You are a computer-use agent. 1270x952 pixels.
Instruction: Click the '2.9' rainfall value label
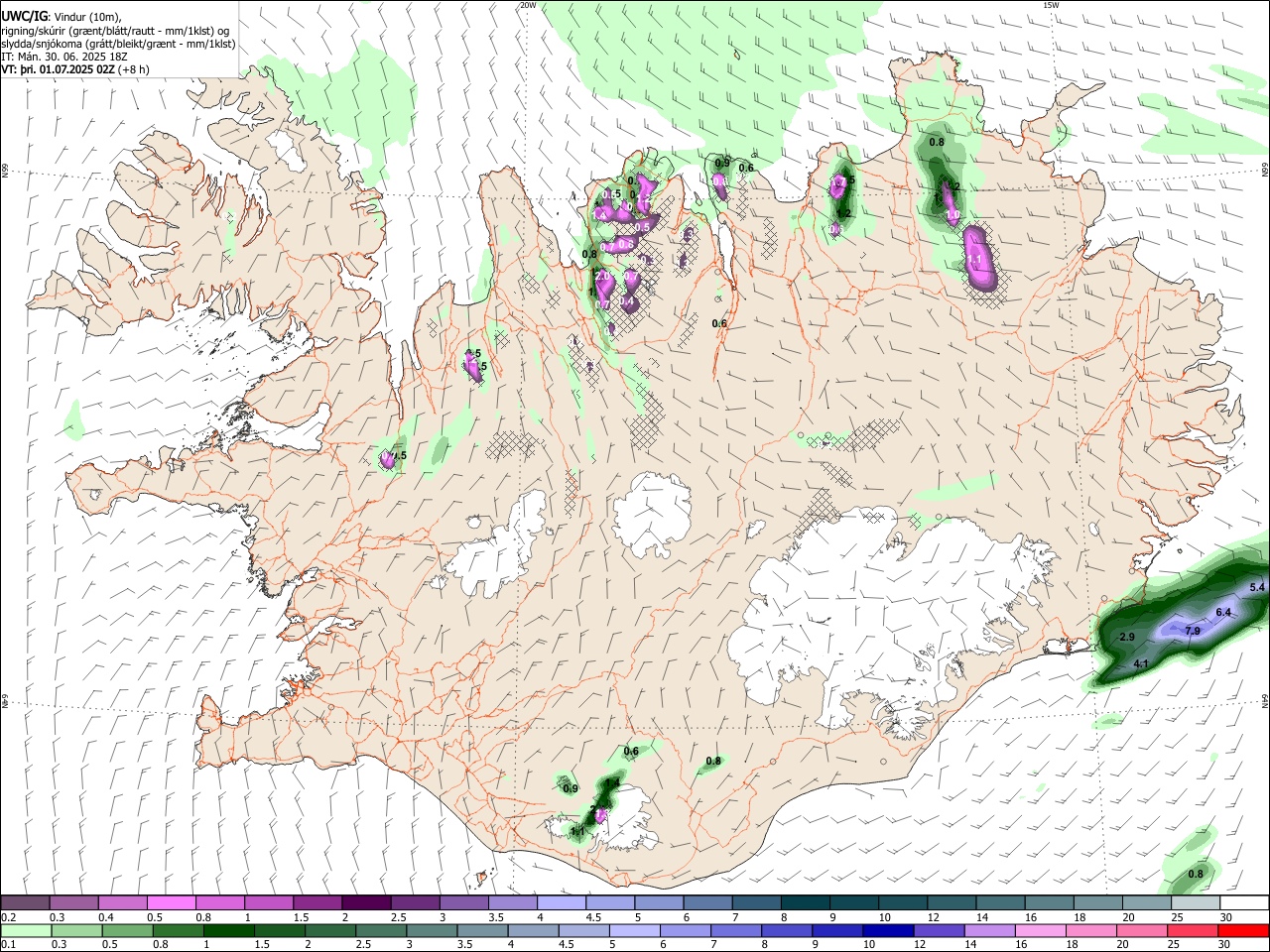[x=1126, y=637]
